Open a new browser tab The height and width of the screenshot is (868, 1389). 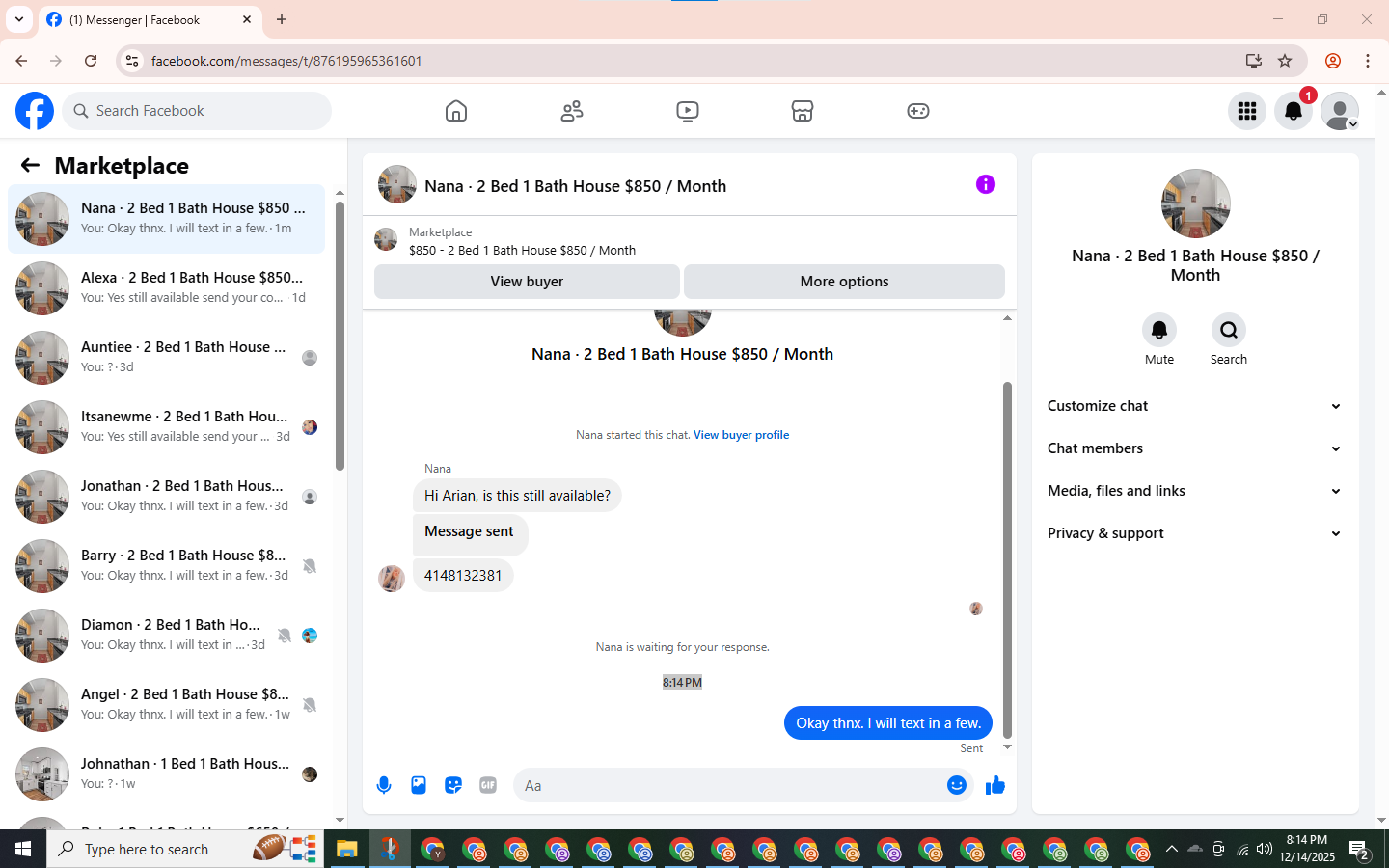tap(282, 19)
